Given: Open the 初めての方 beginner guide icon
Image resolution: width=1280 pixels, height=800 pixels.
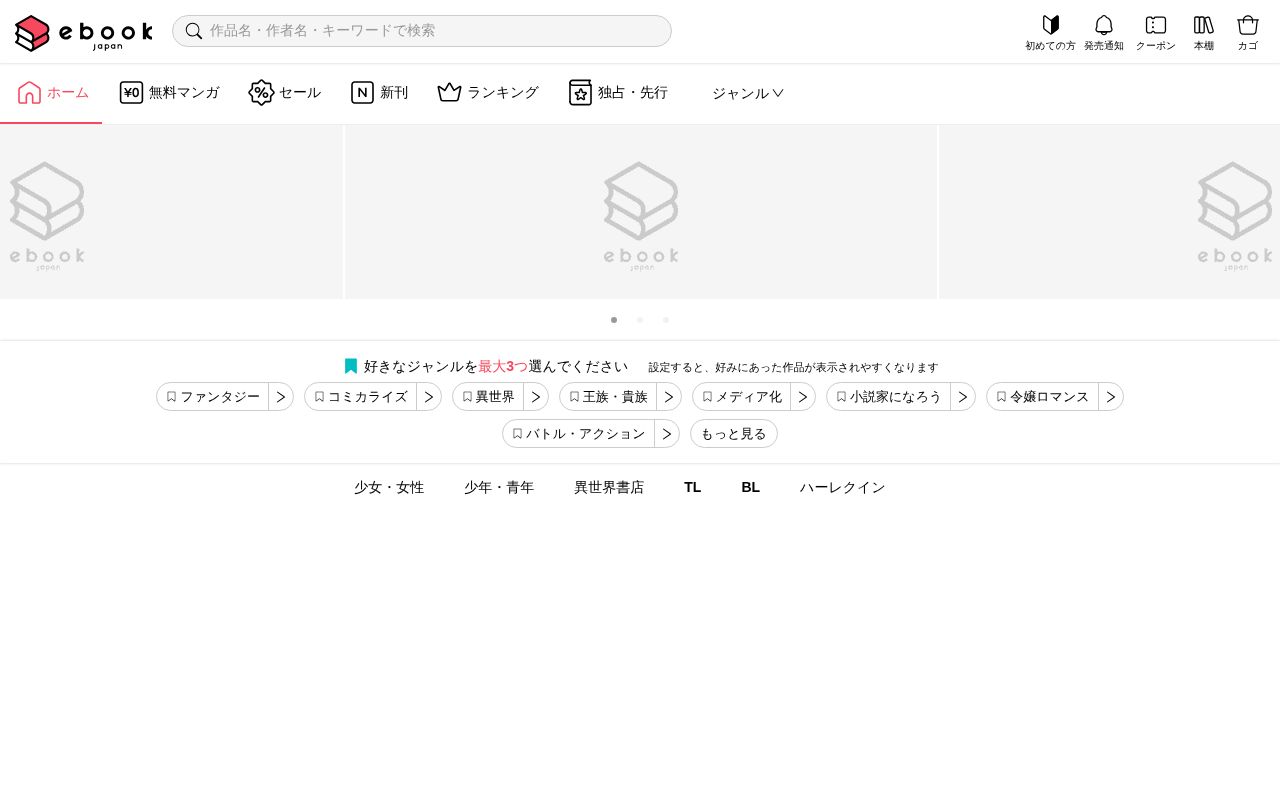Looking at the screenshot, I should (x=1050, y=33).
